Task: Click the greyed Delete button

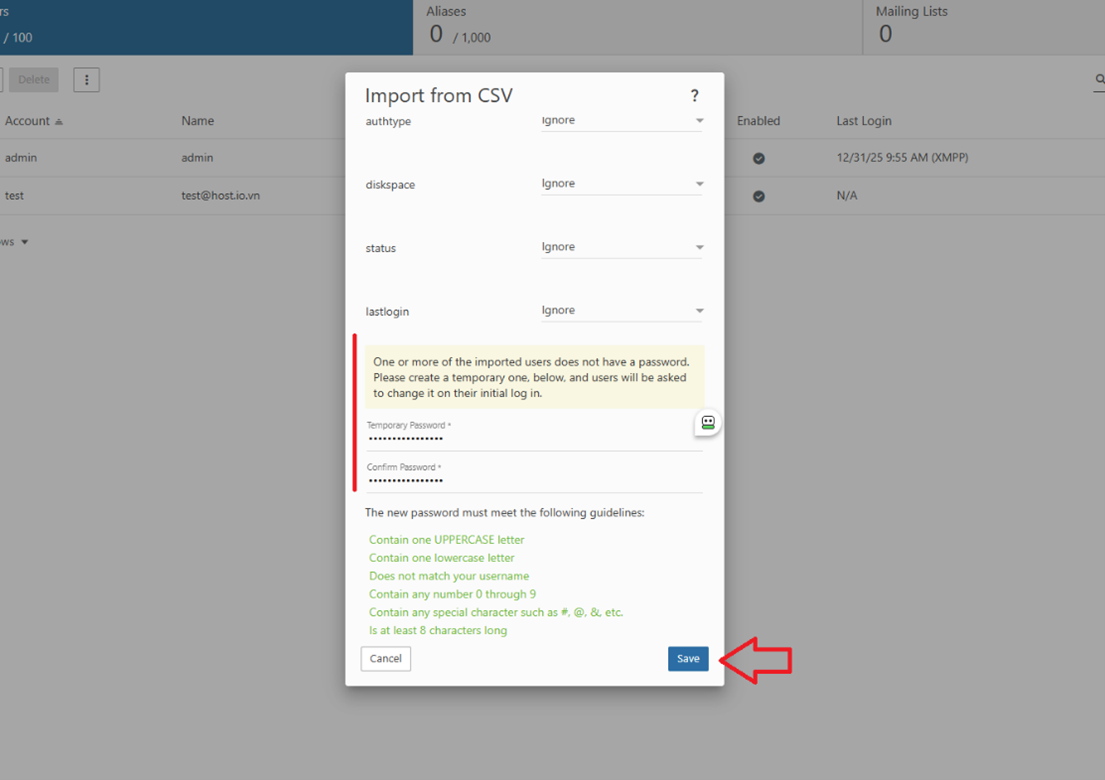Action: tap(34, 80)
